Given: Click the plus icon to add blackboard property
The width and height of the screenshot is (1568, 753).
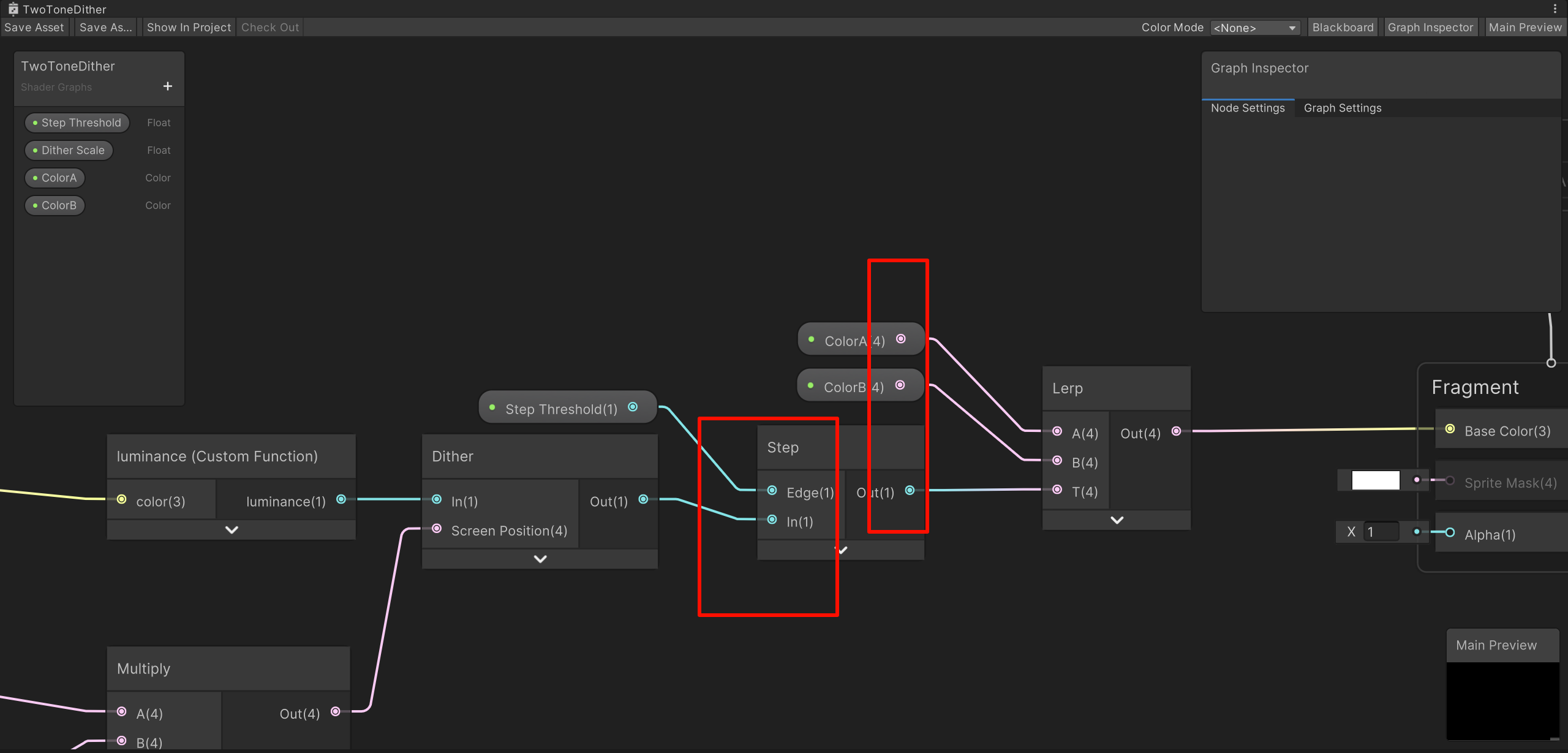Looking at the screenshot, I should coord(167,86).
